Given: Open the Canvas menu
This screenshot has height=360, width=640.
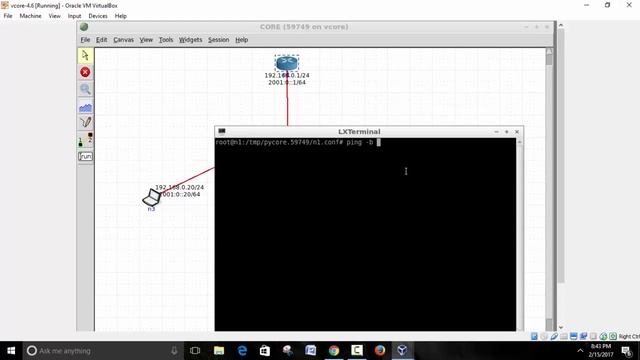Looking at the screenshot, I should click(124, 40).
